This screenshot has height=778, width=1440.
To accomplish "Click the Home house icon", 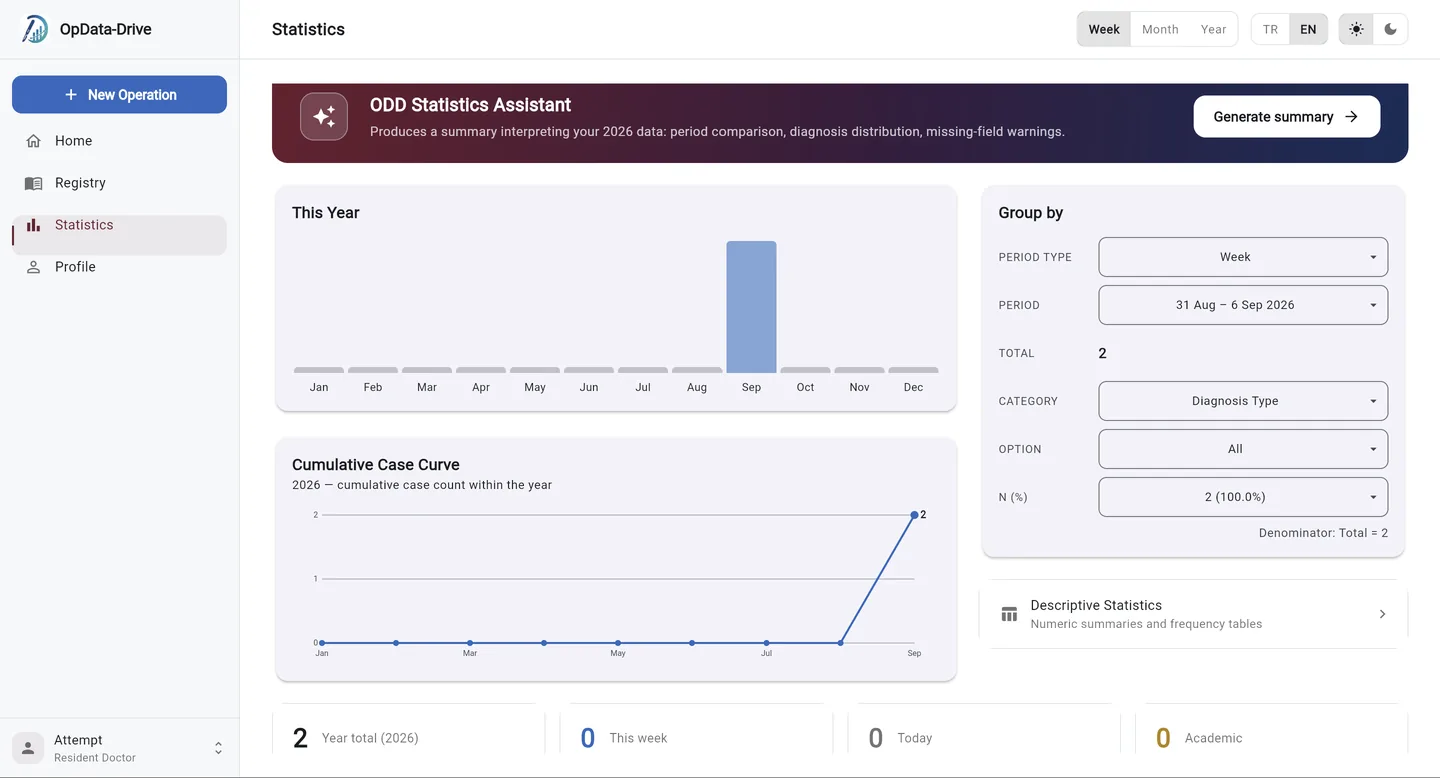I will pyautogui.click(x=34, y=141).
